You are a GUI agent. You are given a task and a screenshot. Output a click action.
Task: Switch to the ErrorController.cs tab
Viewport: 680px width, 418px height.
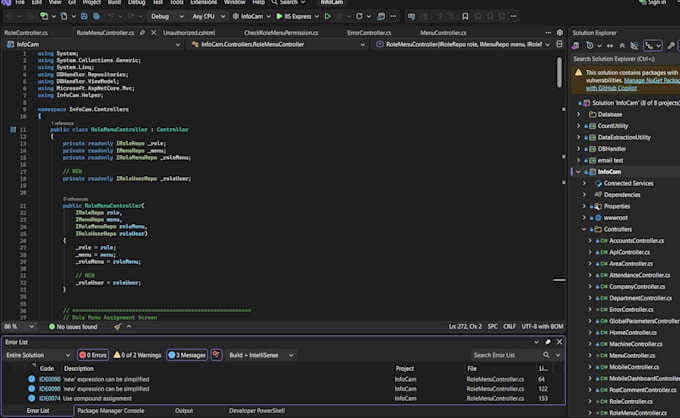tap(369, 33)
